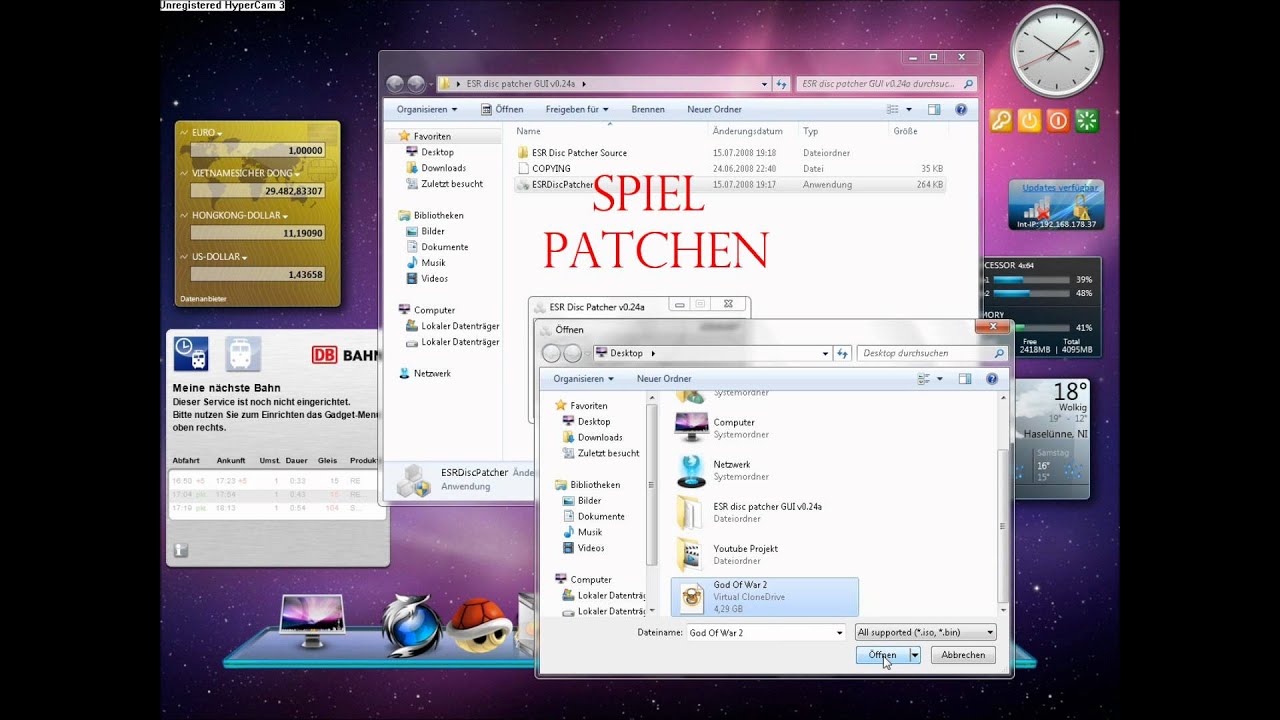1280x720 pixels.
Task: Open help in Explorer window toolbar
Action: [x=961, y=109]
